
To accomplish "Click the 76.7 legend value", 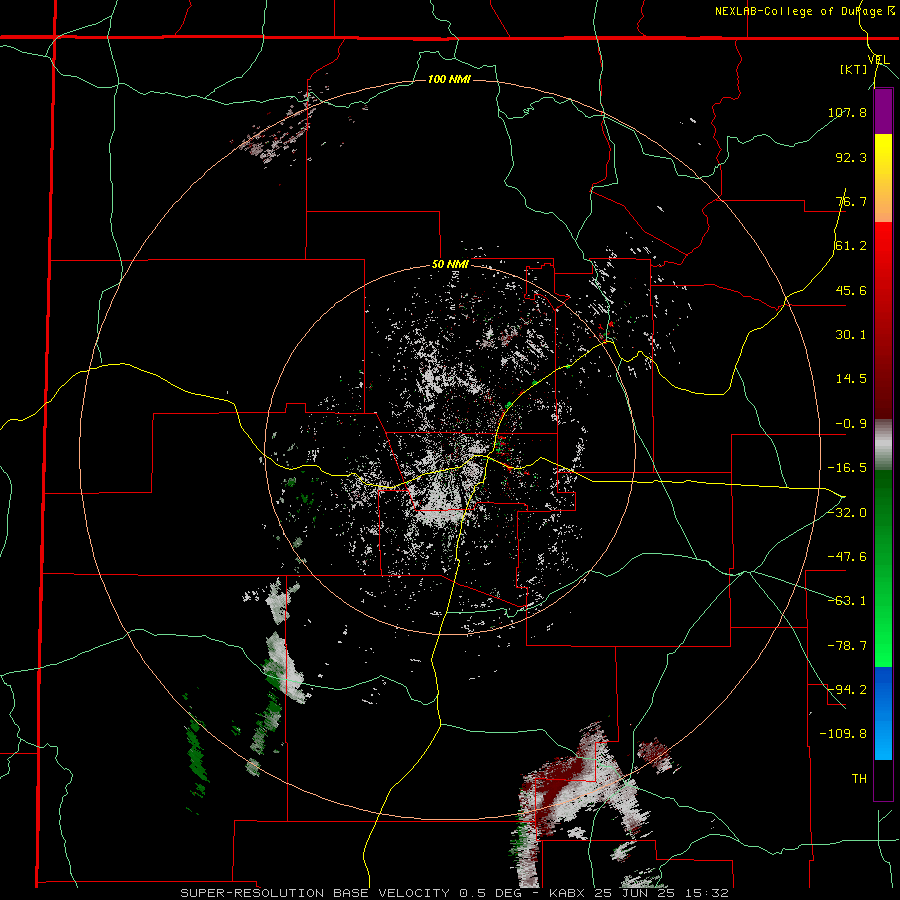I will pyautogui.click(x=851, y=201).
